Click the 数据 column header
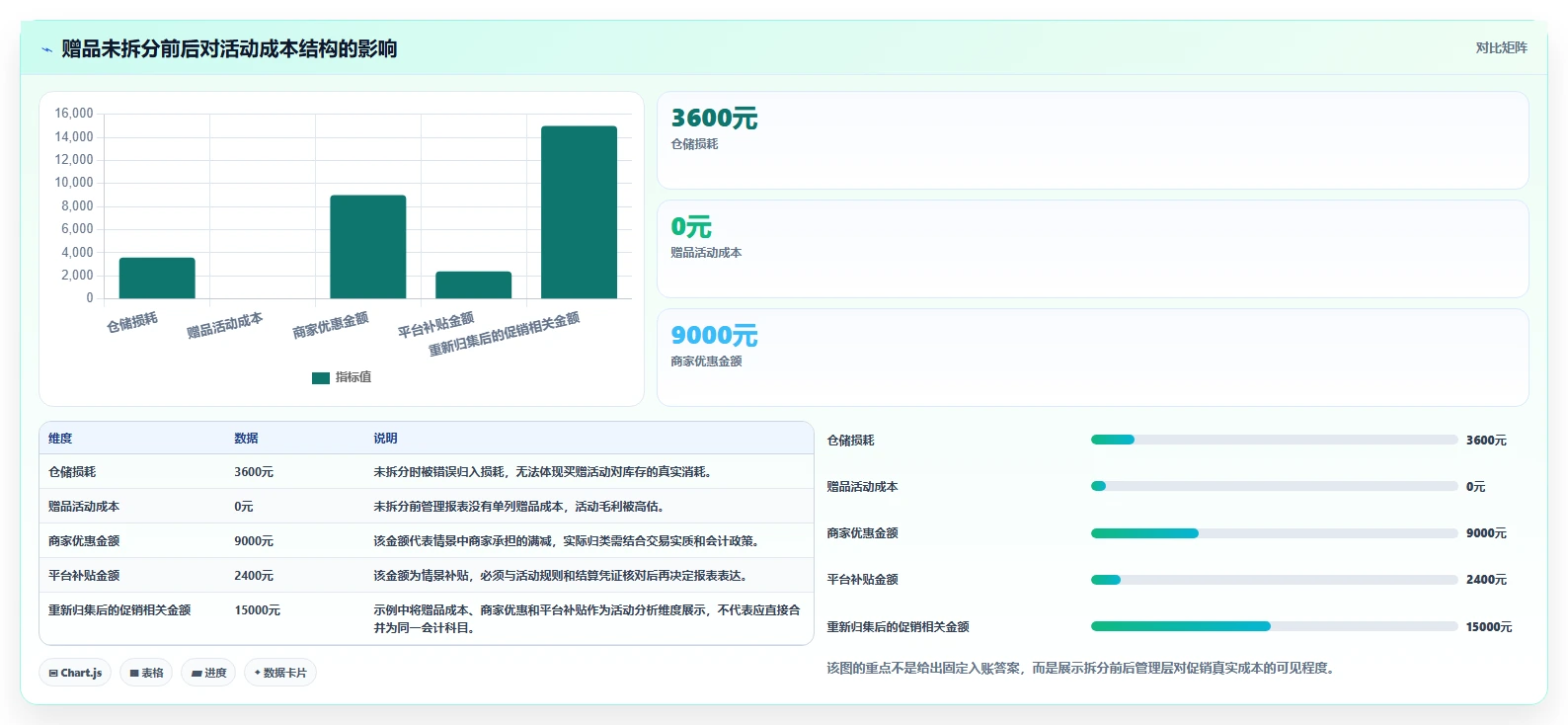1568x725 pixels. point(246,439)
